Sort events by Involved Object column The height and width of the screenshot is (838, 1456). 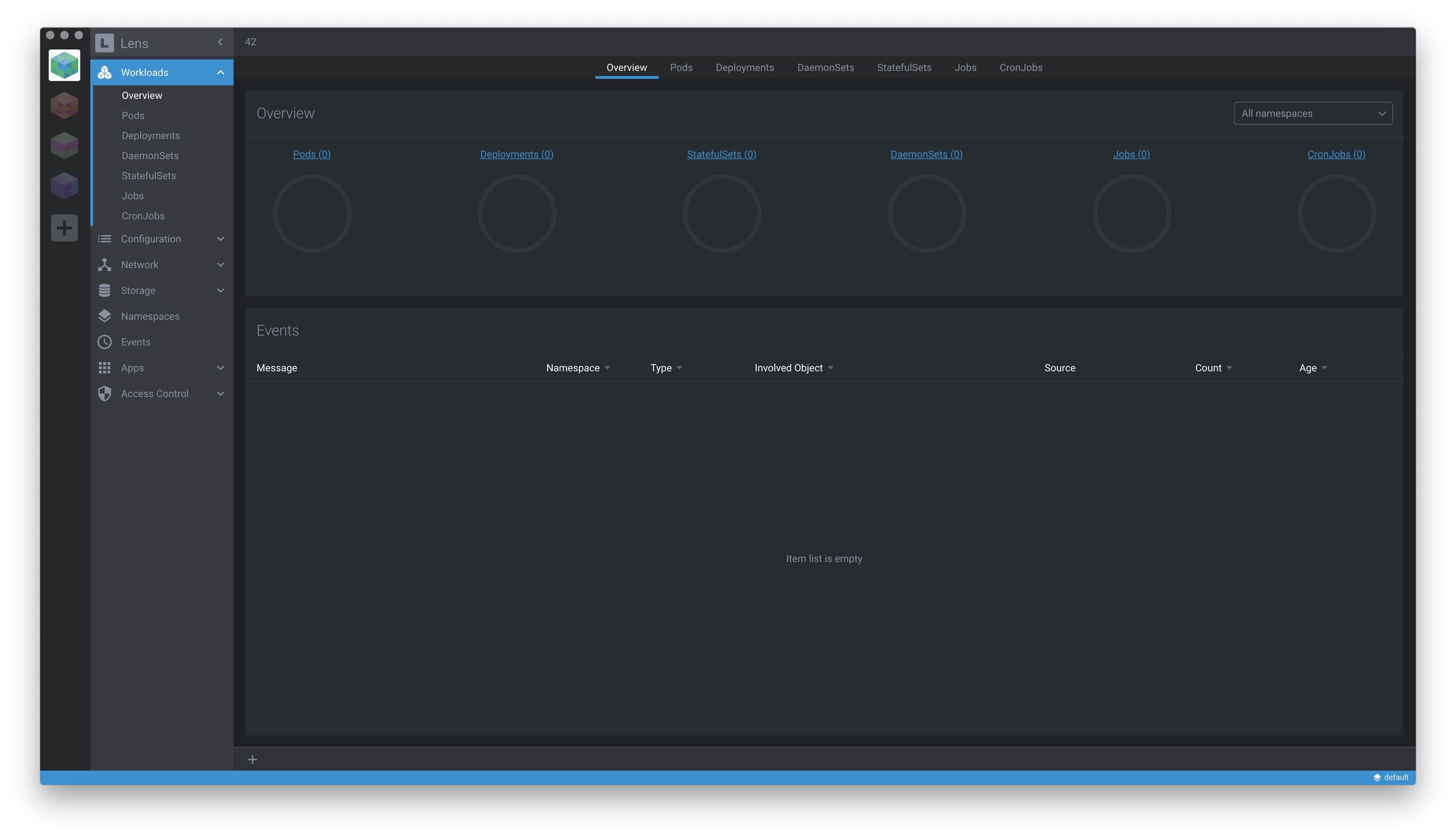click(793, 368)
